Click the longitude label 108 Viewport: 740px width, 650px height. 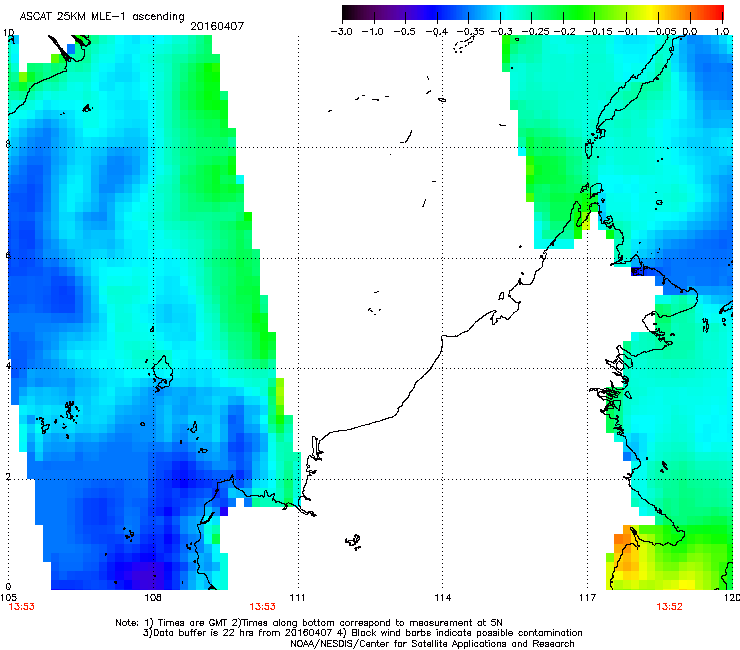(153, 598)
